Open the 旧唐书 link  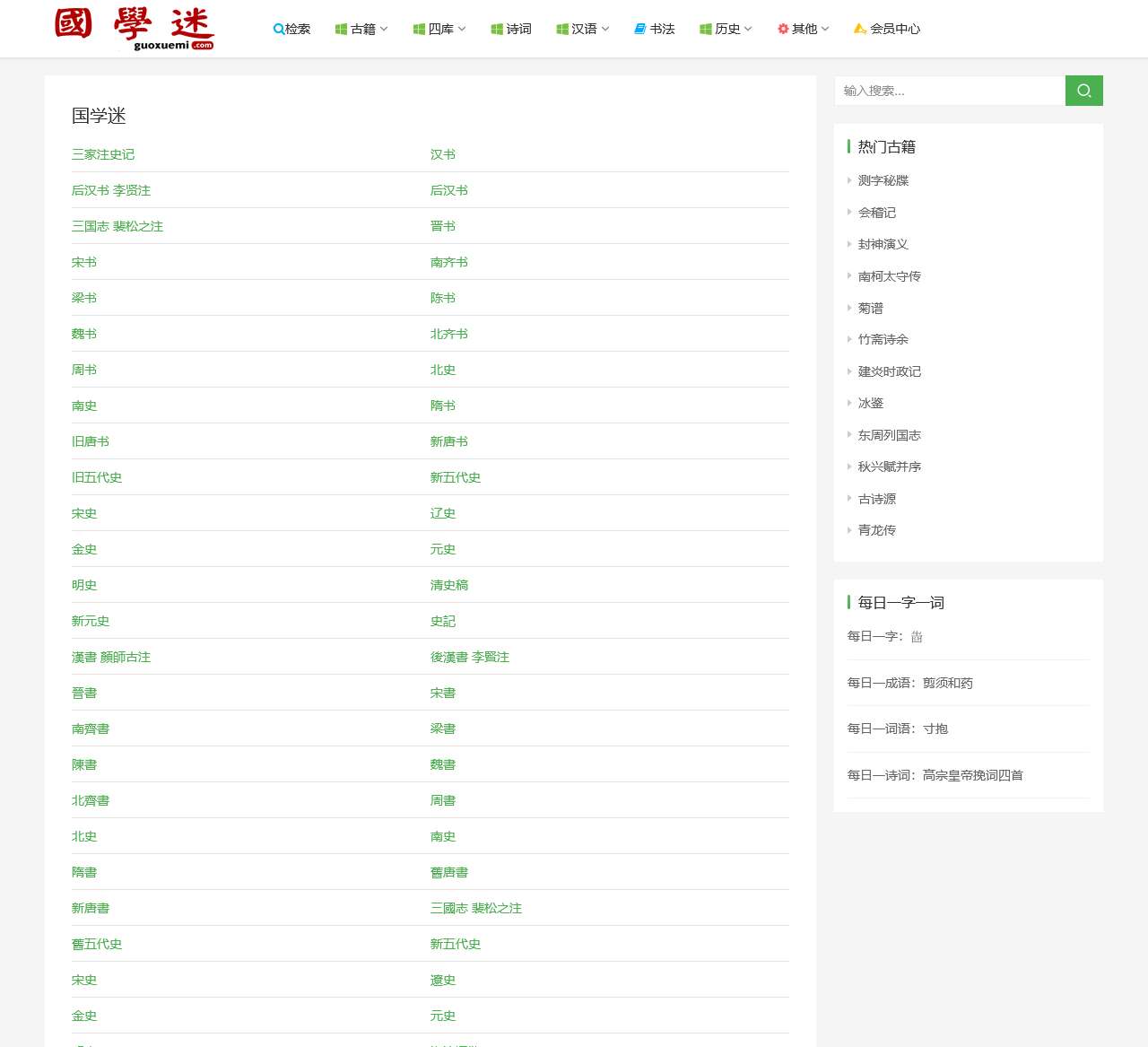pos(91,441)
